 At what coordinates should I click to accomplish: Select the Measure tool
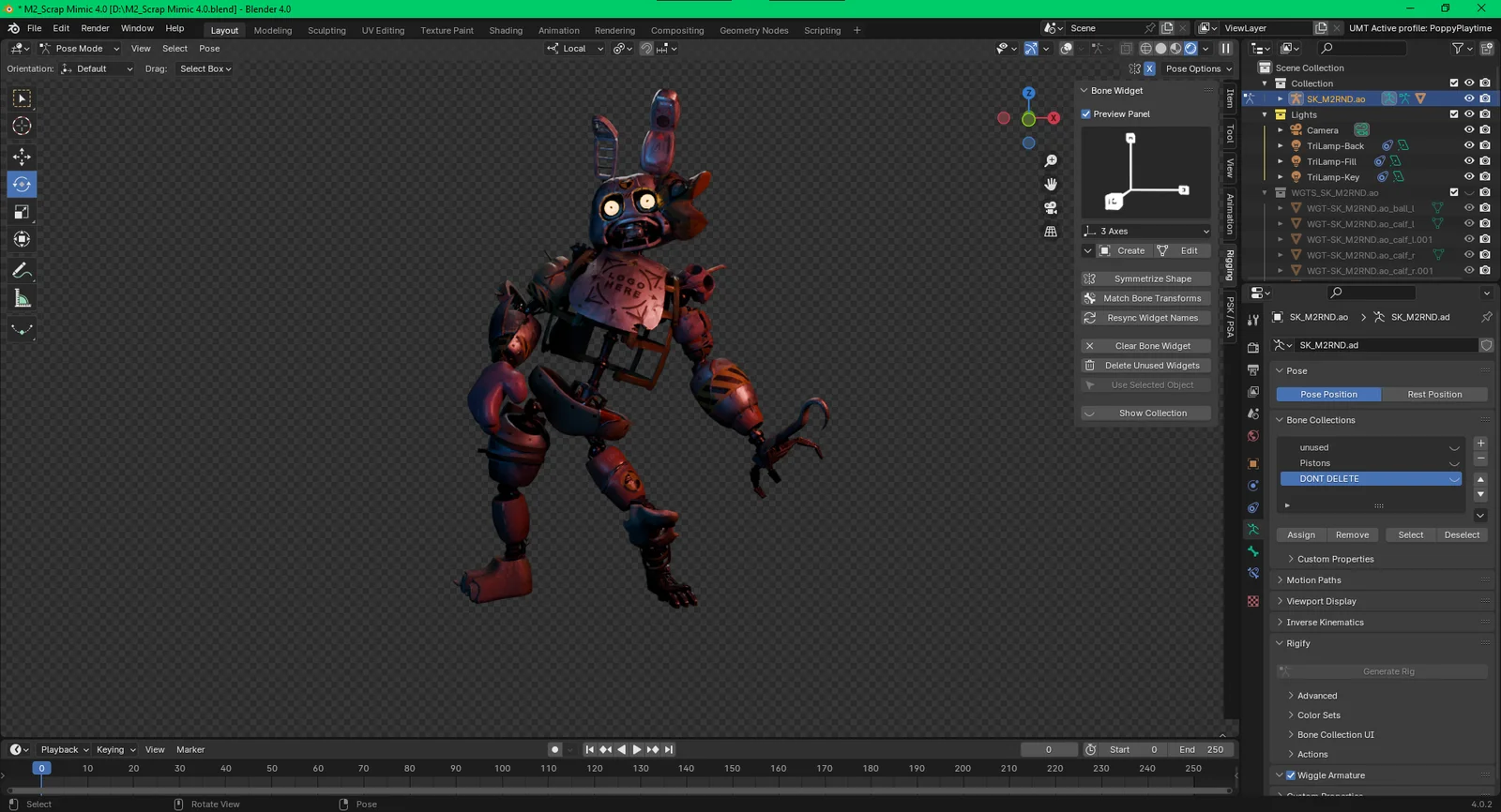[x=22, y=299]
